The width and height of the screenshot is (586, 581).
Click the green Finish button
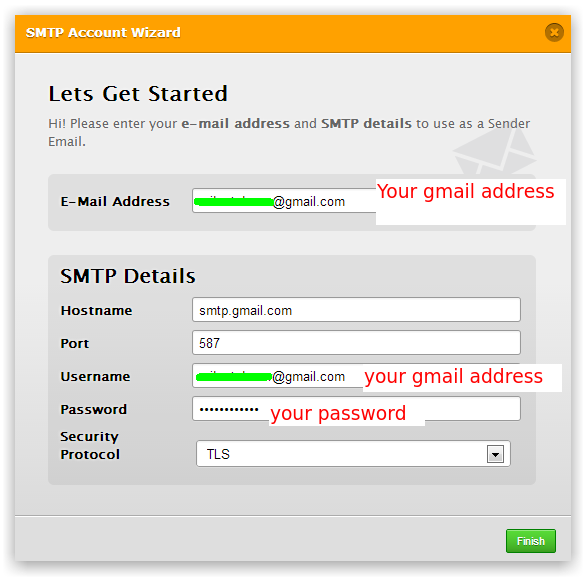pos(531,541)
